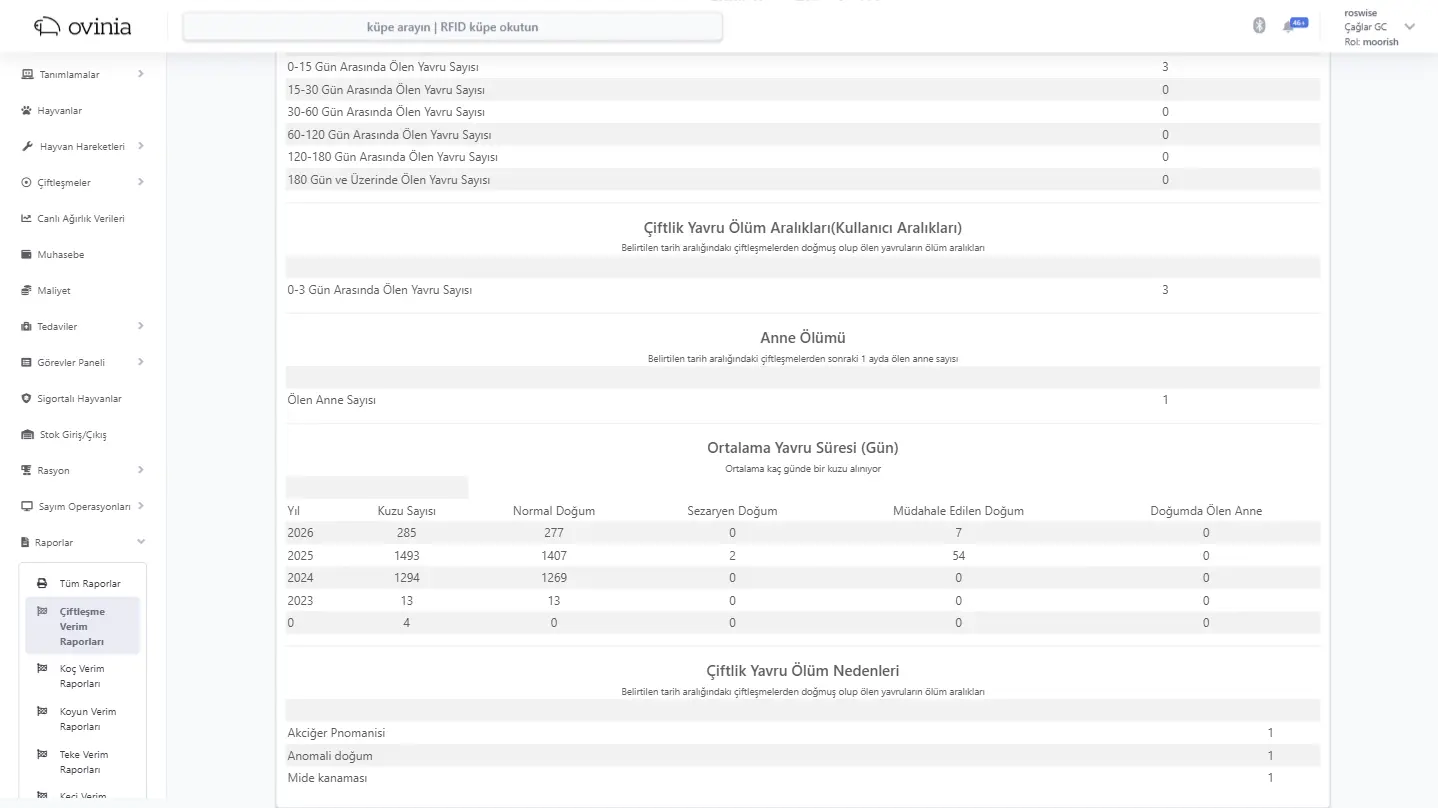1438x808 pixels.
Task: Select Çiftleşme Verim Raporları
Action: click(x=82, y=626)
